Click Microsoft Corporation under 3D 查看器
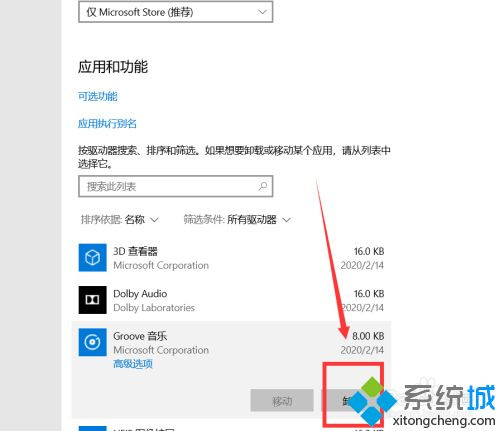This screenshot has width=500, height=431. coord(161,265)
